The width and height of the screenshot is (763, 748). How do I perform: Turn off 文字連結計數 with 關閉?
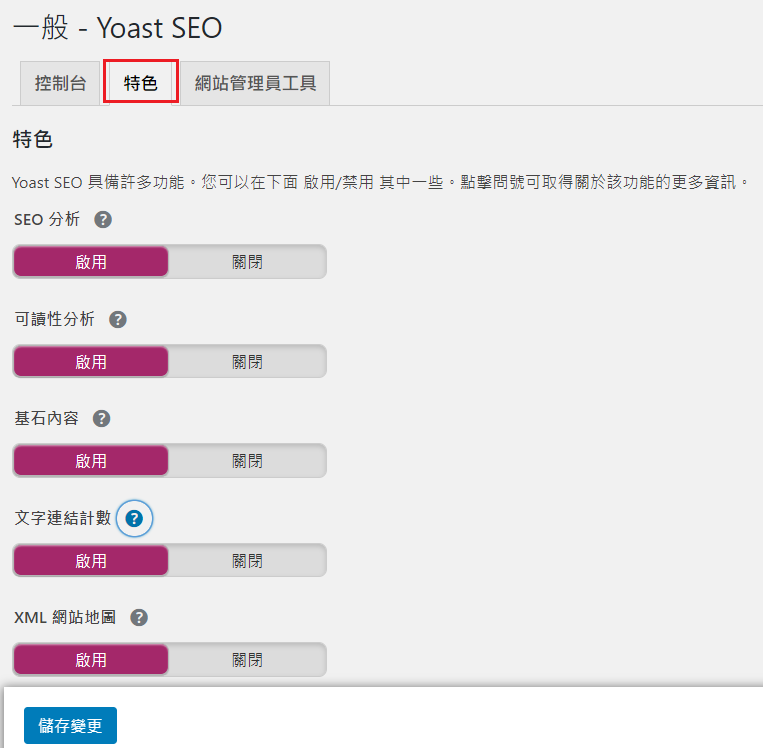click(x=247, y=560)
